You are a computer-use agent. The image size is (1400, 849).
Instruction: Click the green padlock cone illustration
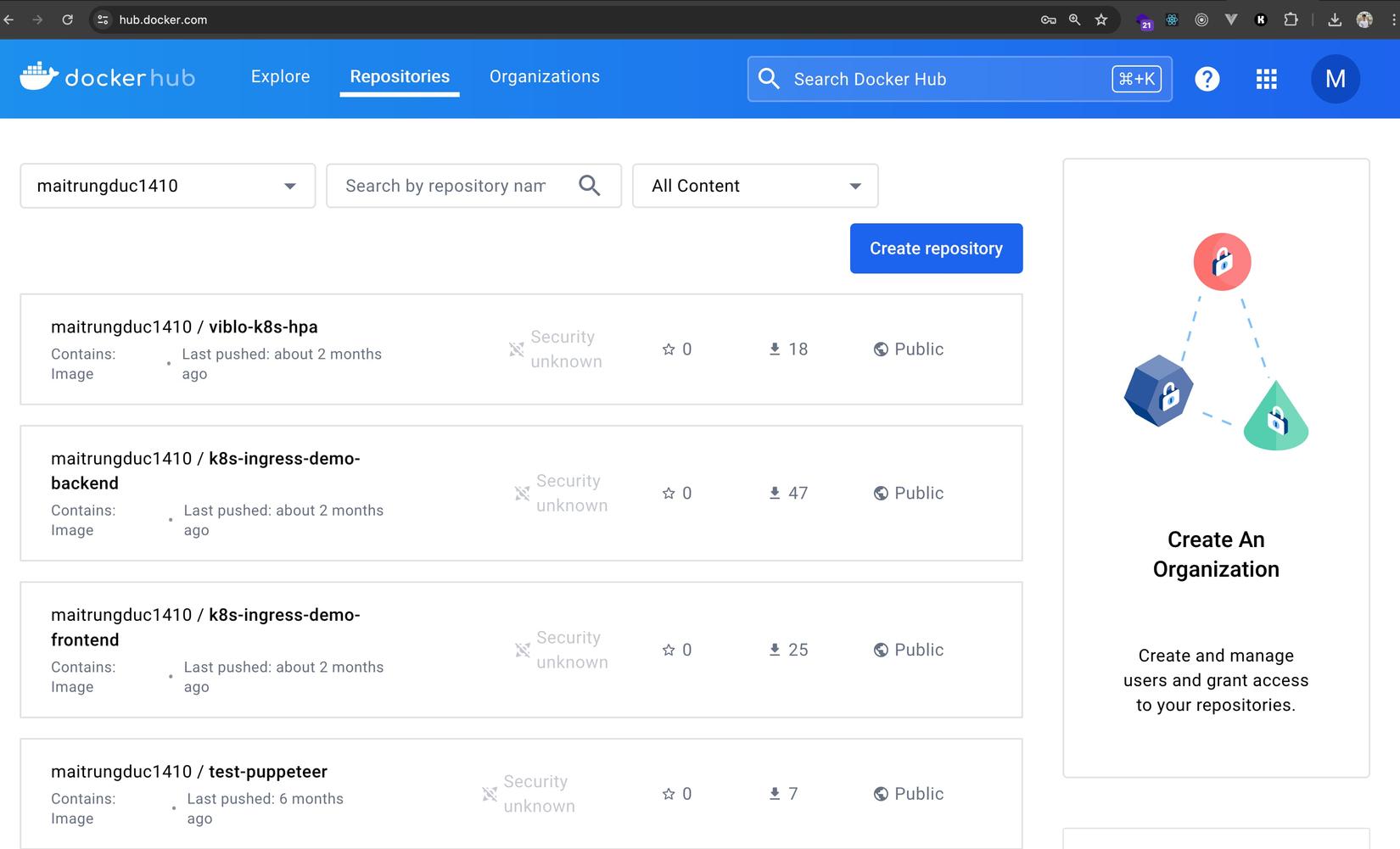pyautogui.click(x=1276, y=415)
